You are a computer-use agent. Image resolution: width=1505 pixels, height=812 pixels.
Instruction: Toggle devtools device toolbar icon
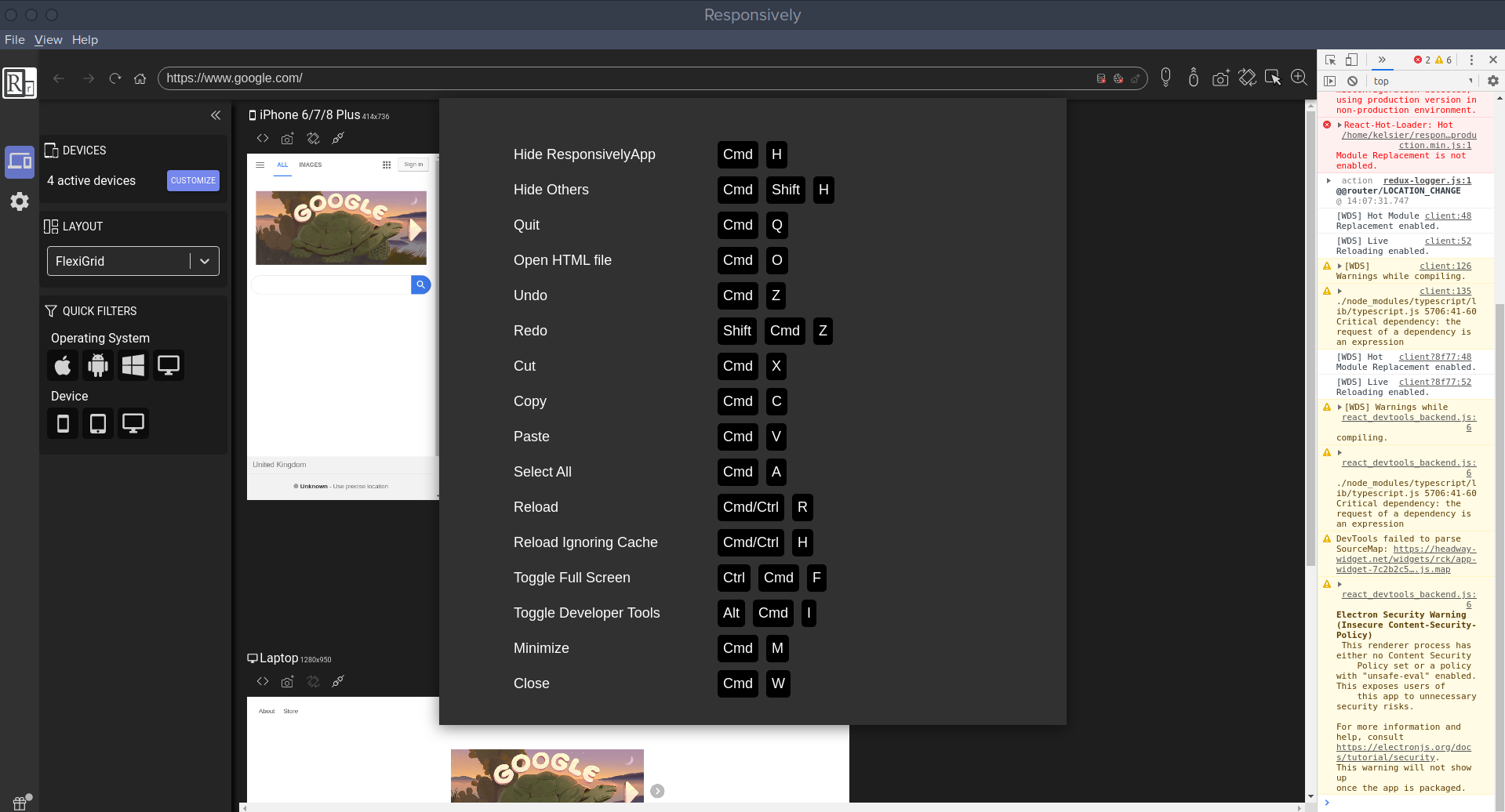[1351, 60]
